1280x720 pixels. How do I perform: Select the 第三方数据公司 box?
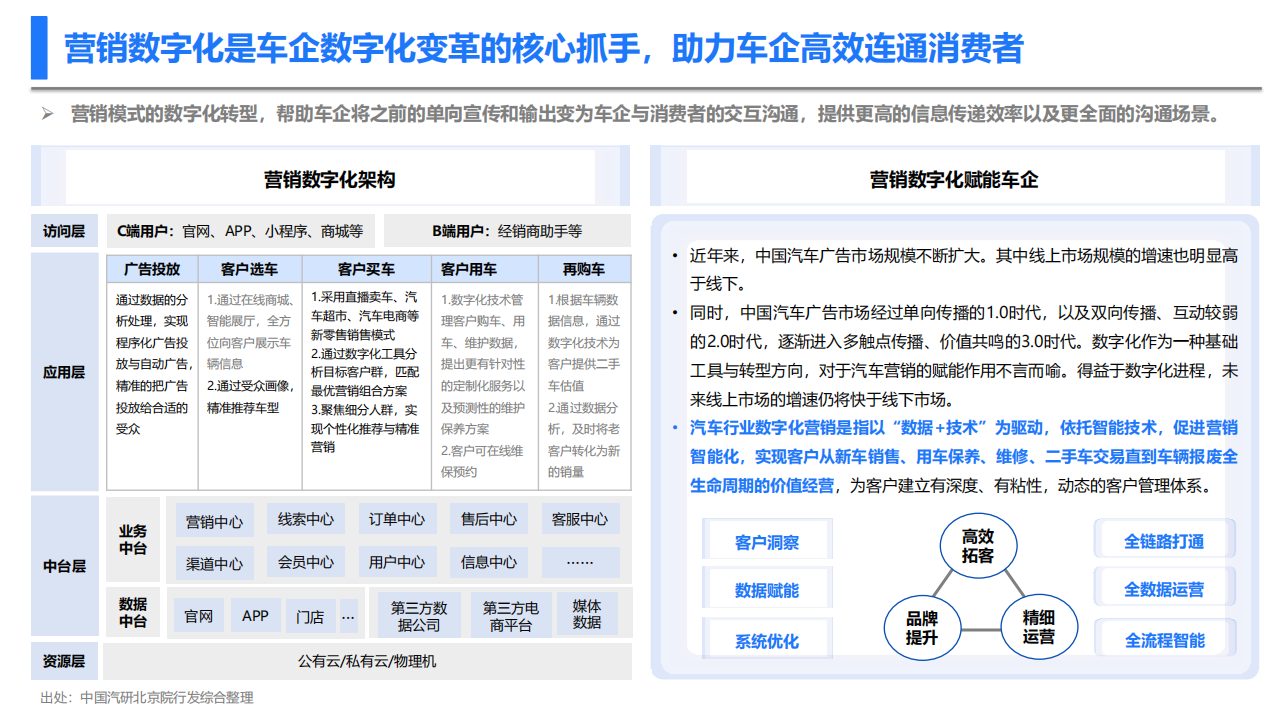[419, 616]
